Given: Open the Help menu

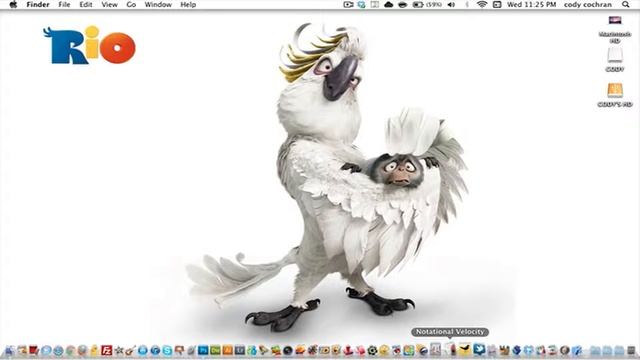Looking at the screenshot, I should click(188, 5).
